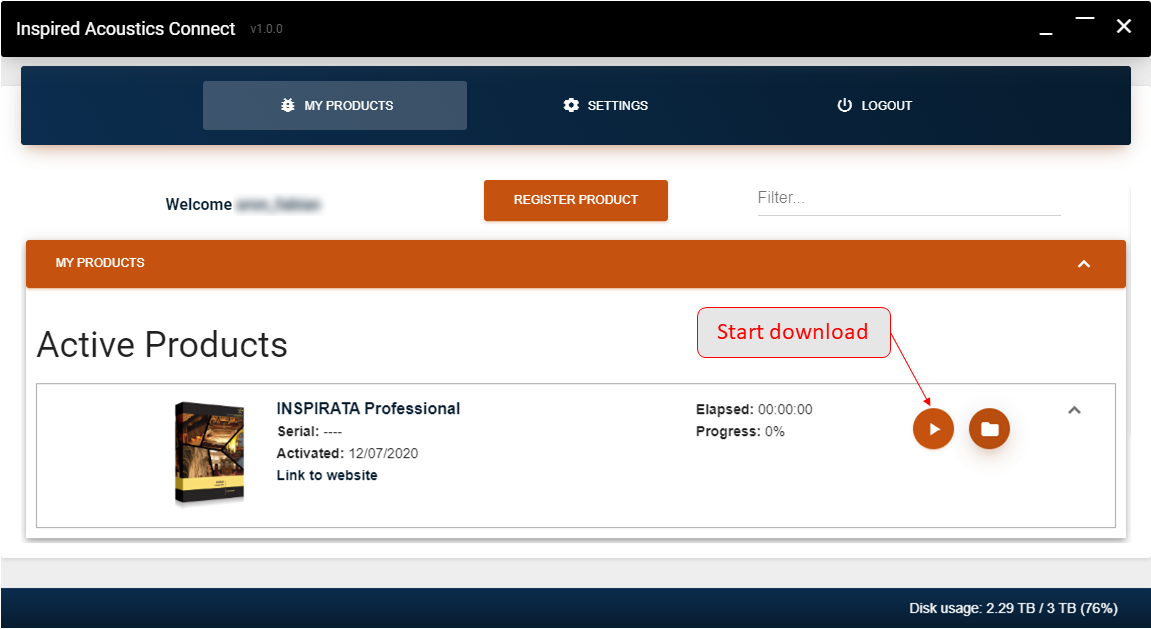
Task: Collapse the INSPIRATA Professional product row
Action: point(1074,410)
